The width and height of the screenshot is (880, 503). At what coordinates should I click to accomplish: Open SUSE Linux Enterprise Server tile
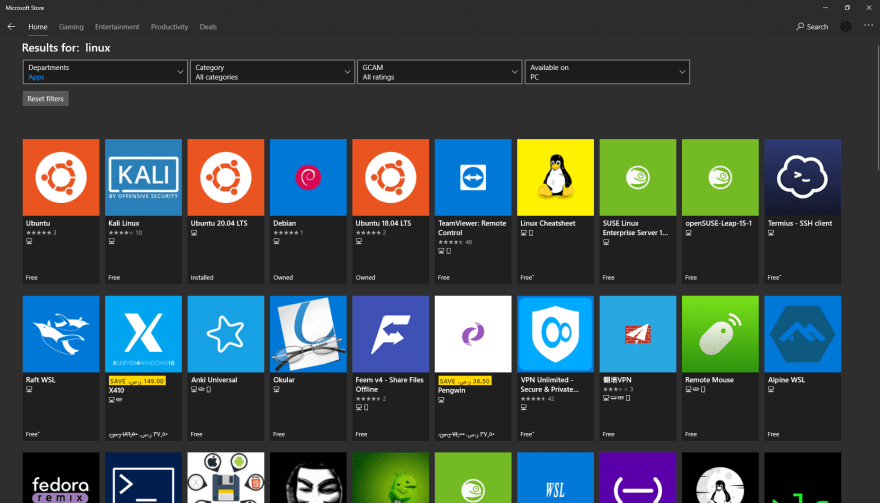[638, 211]
